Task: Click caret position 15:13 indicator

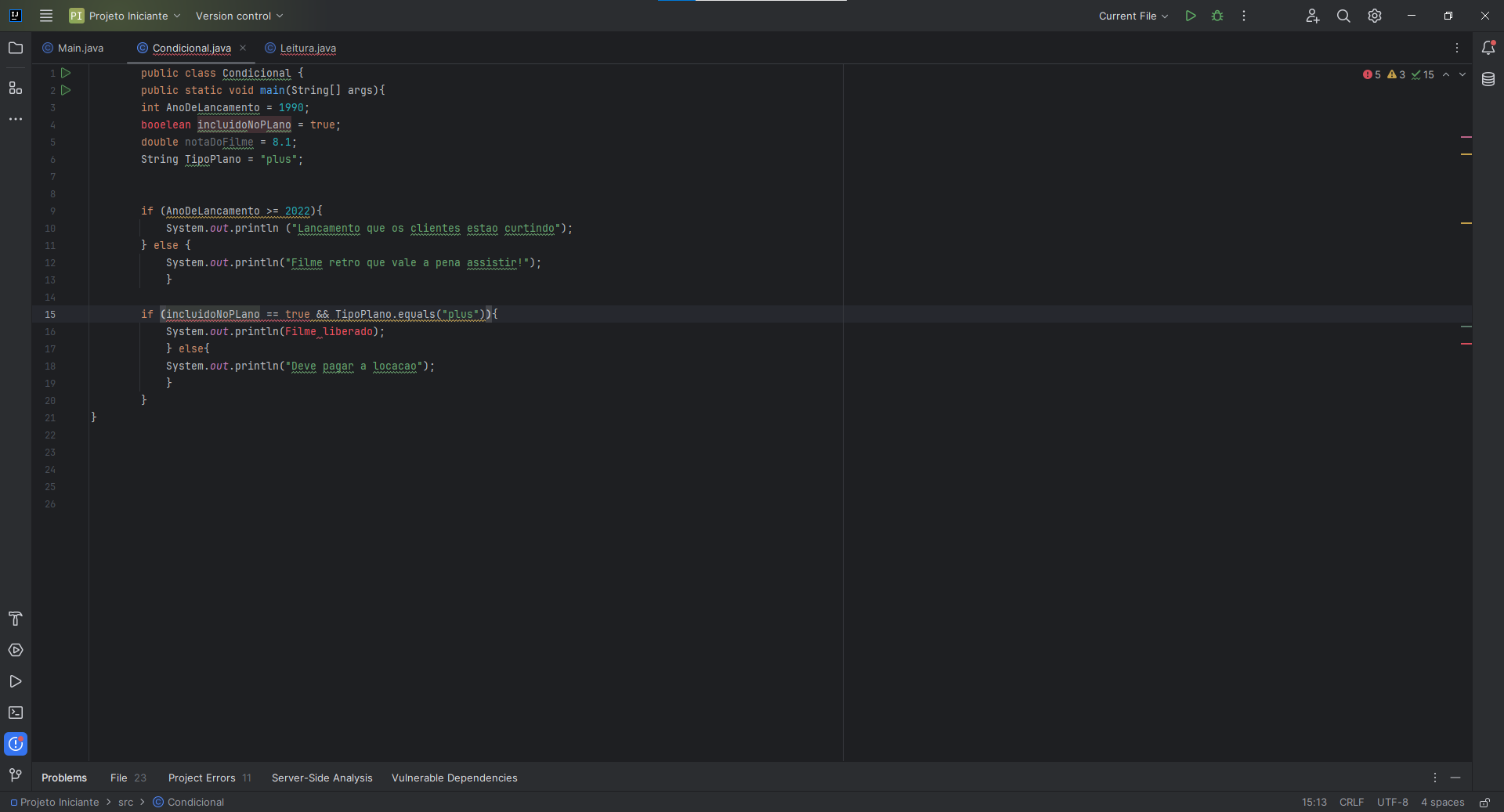Action: [1314, 803]
